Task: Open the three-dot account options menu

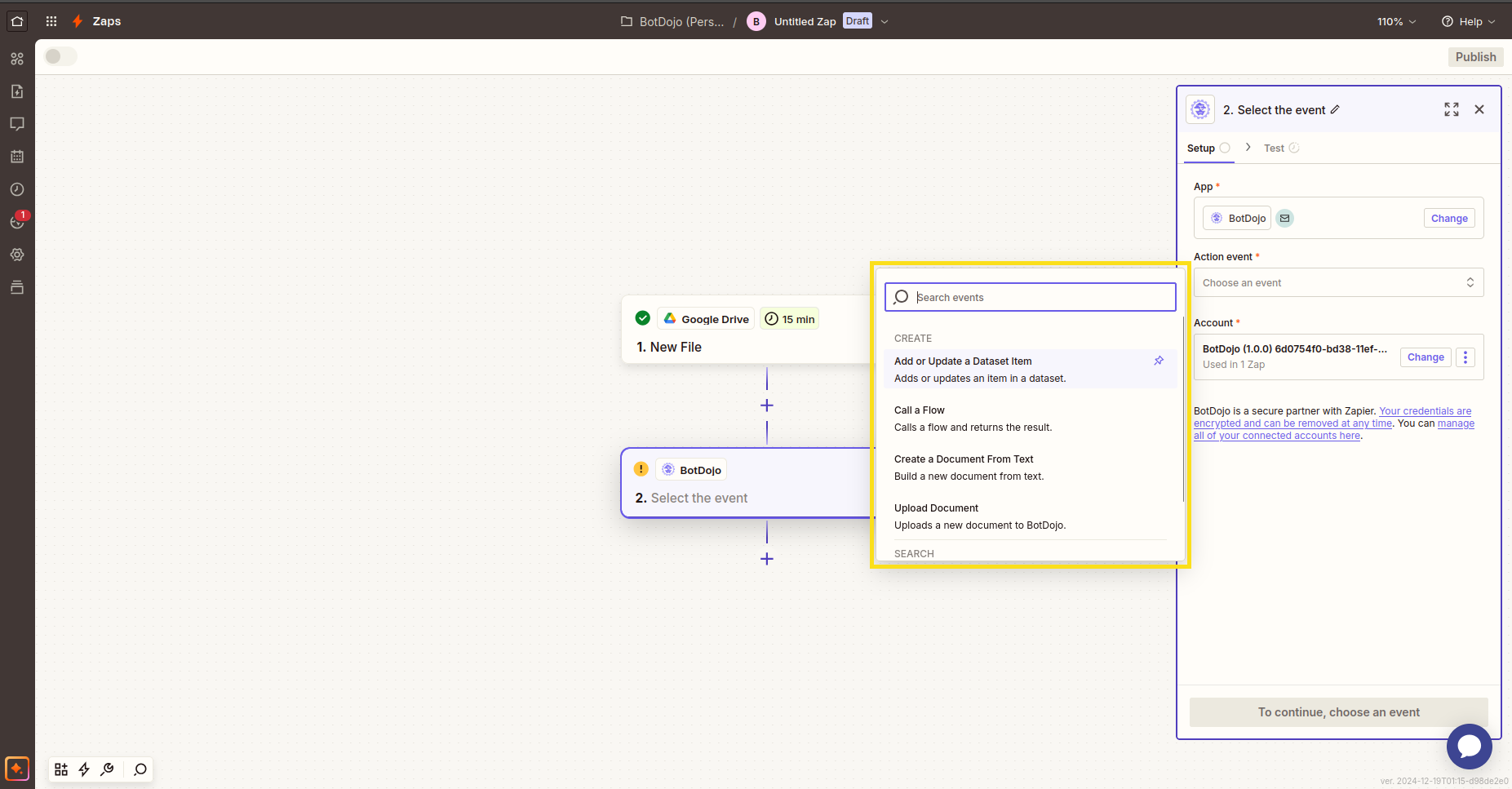Action: (x=1465, y=357)
